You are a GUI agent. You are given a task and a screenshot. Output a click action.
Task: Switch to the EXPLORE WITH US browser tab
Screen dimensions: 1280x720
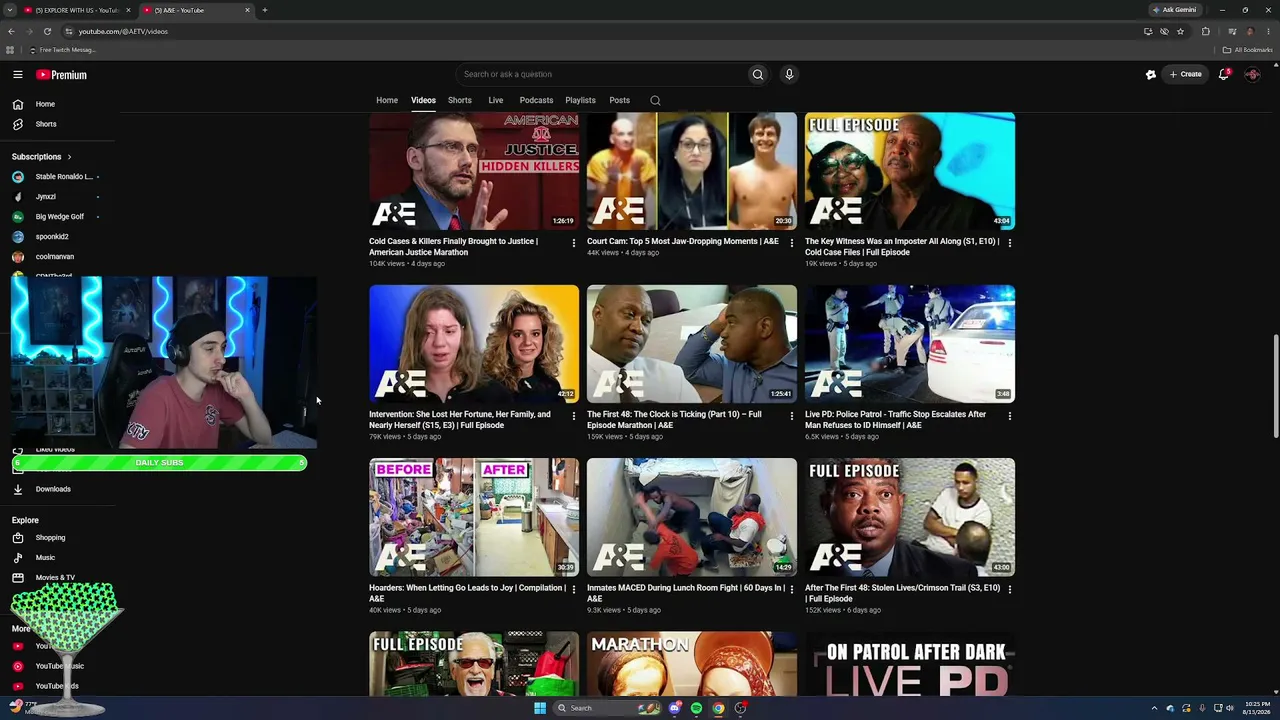[x=78, y=10]
